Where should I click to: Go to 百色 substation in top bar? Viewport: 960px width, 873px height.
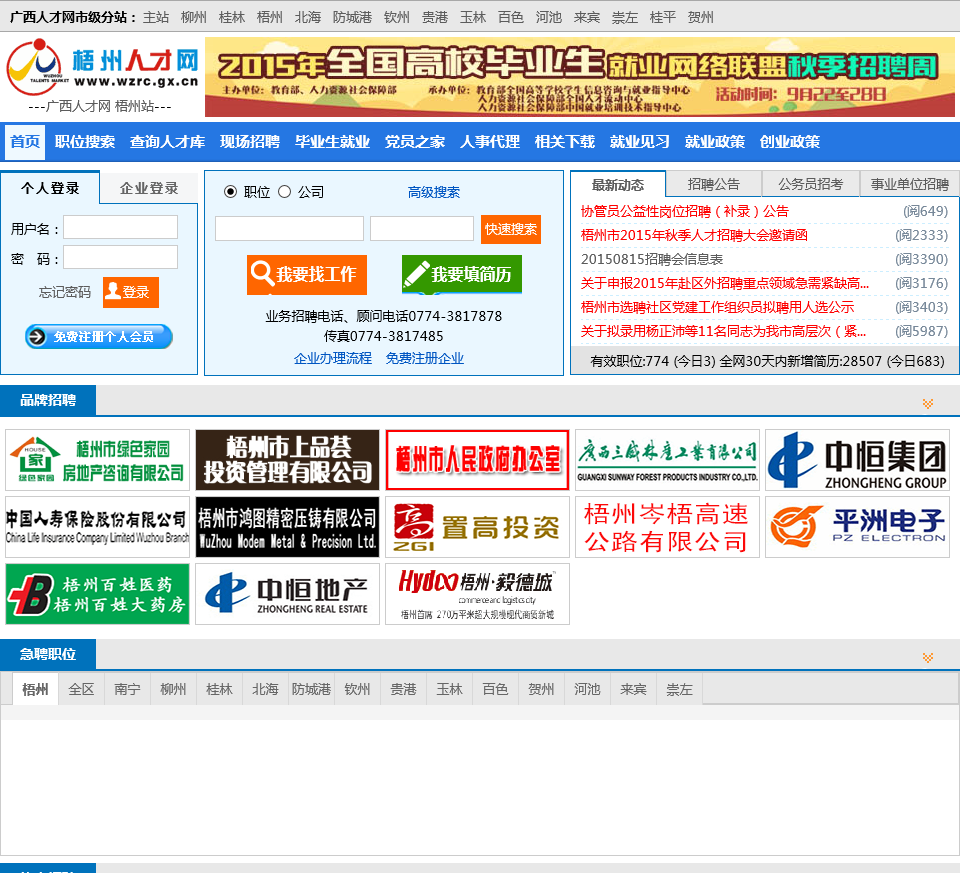point(511,17)
